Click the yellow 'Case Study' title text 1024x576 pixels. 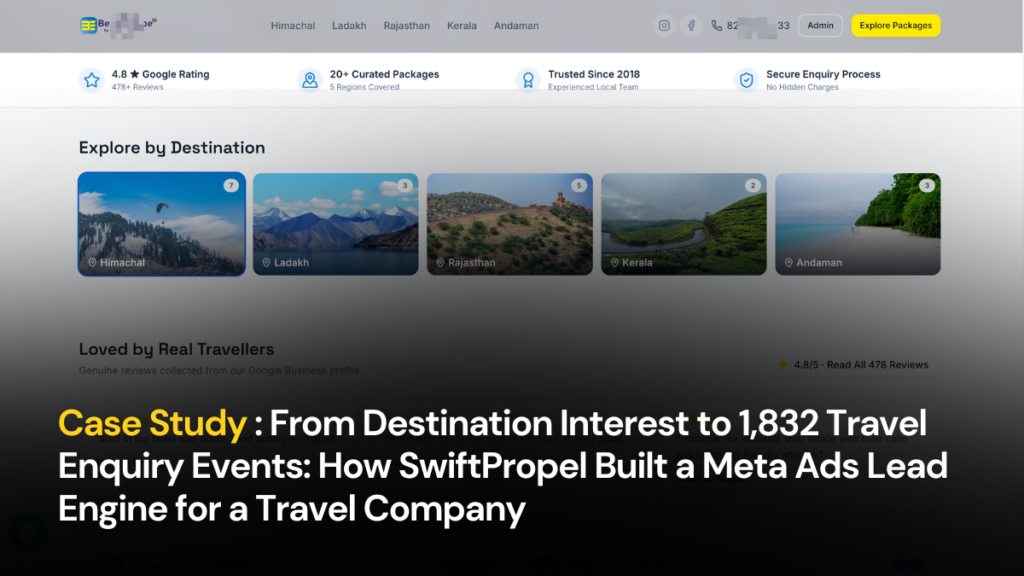152,423
